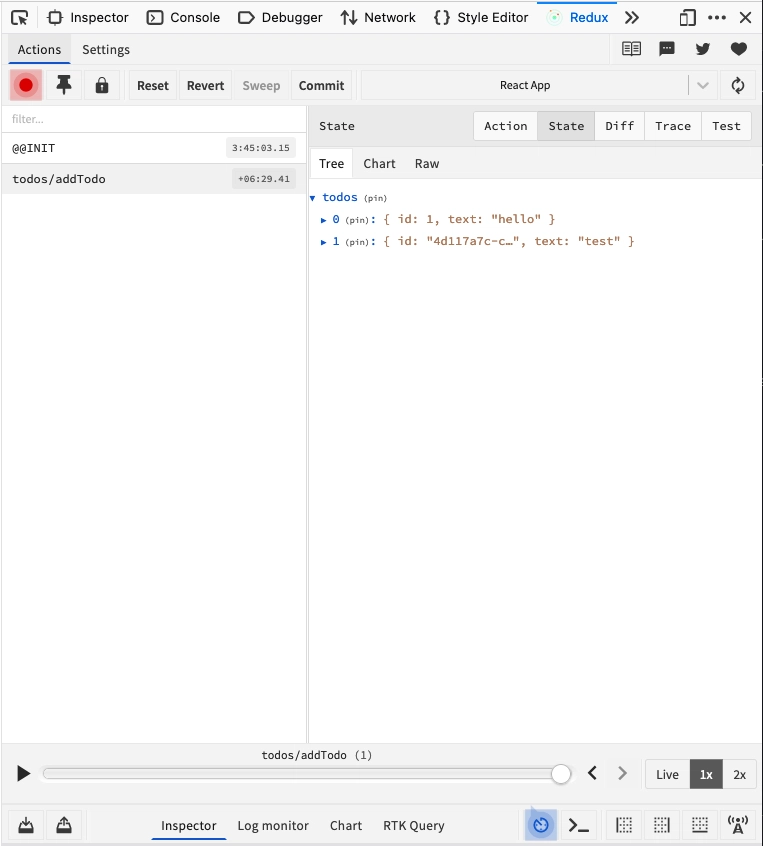Open devtools three-dot options menu
The height and width of the screenshot is (846, 763).
(x=717, y=18)
